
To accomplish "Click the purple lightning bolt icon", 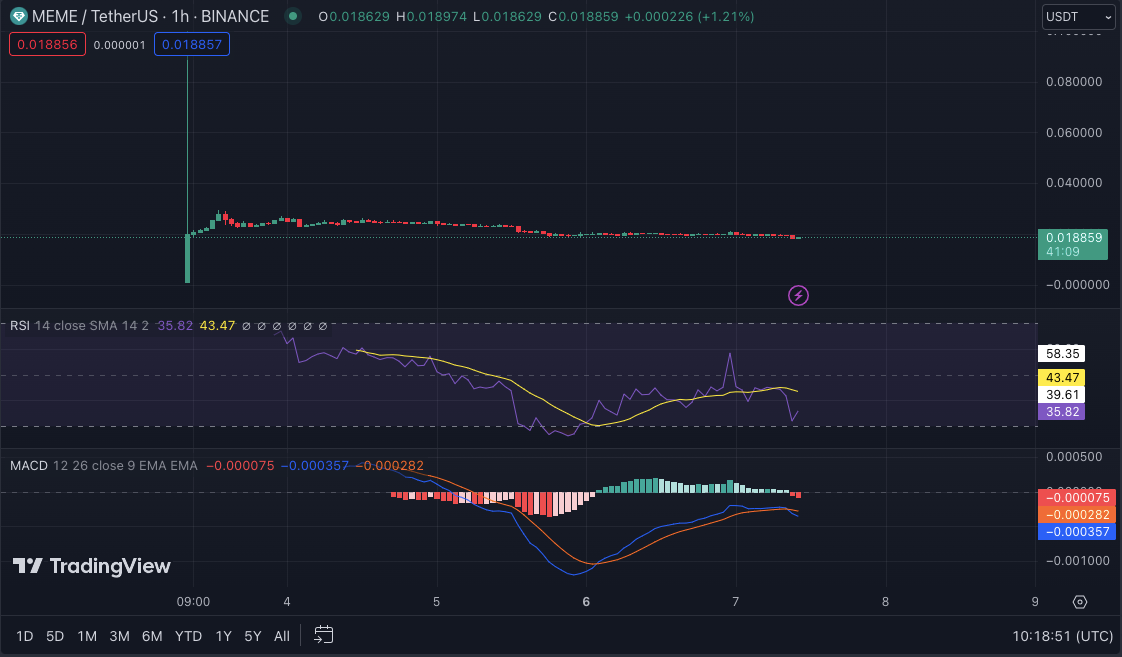I will [798, 295].
